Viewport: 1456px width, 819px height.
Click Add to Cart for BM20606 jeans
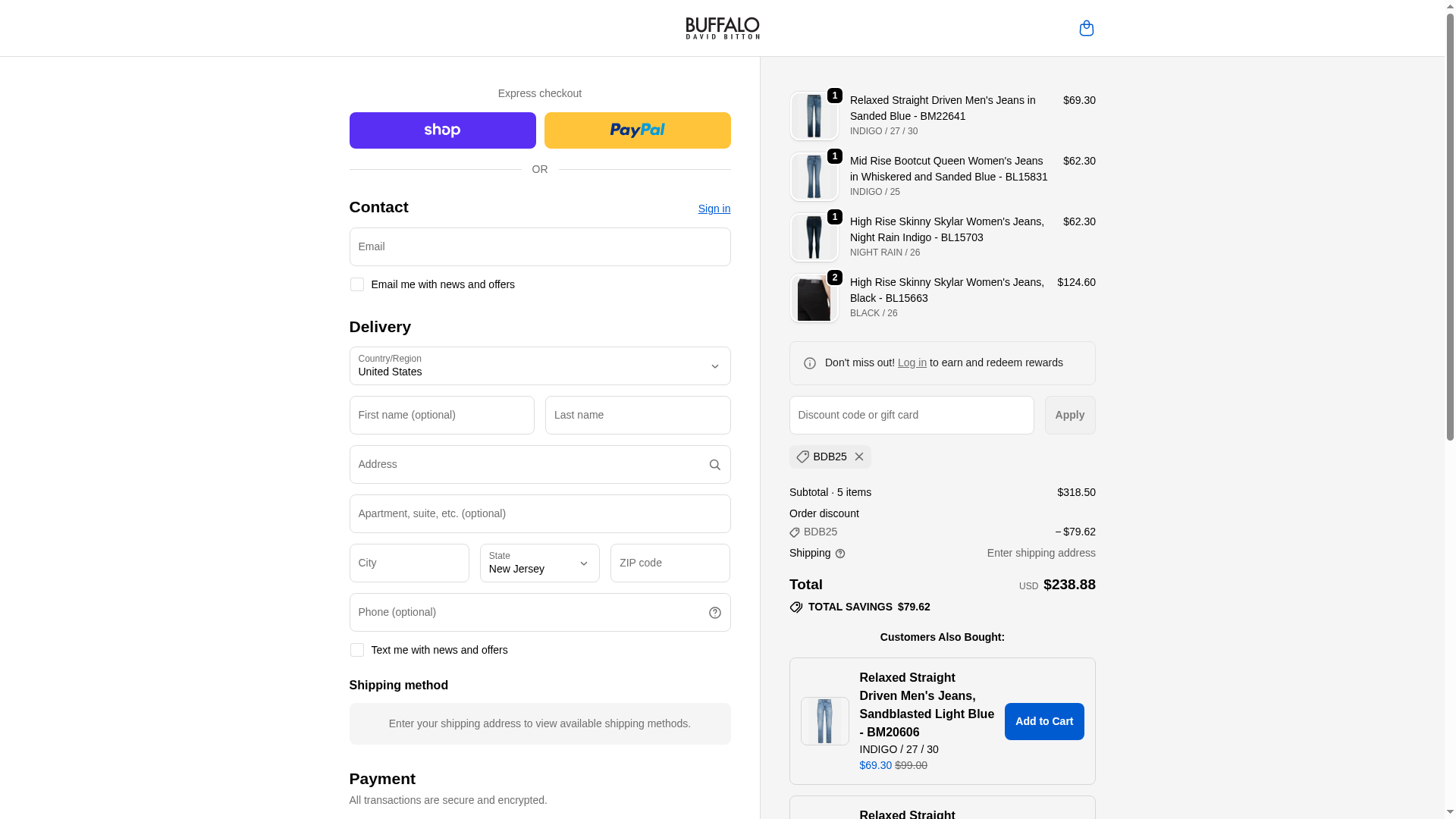click(x=1043, y=721)
